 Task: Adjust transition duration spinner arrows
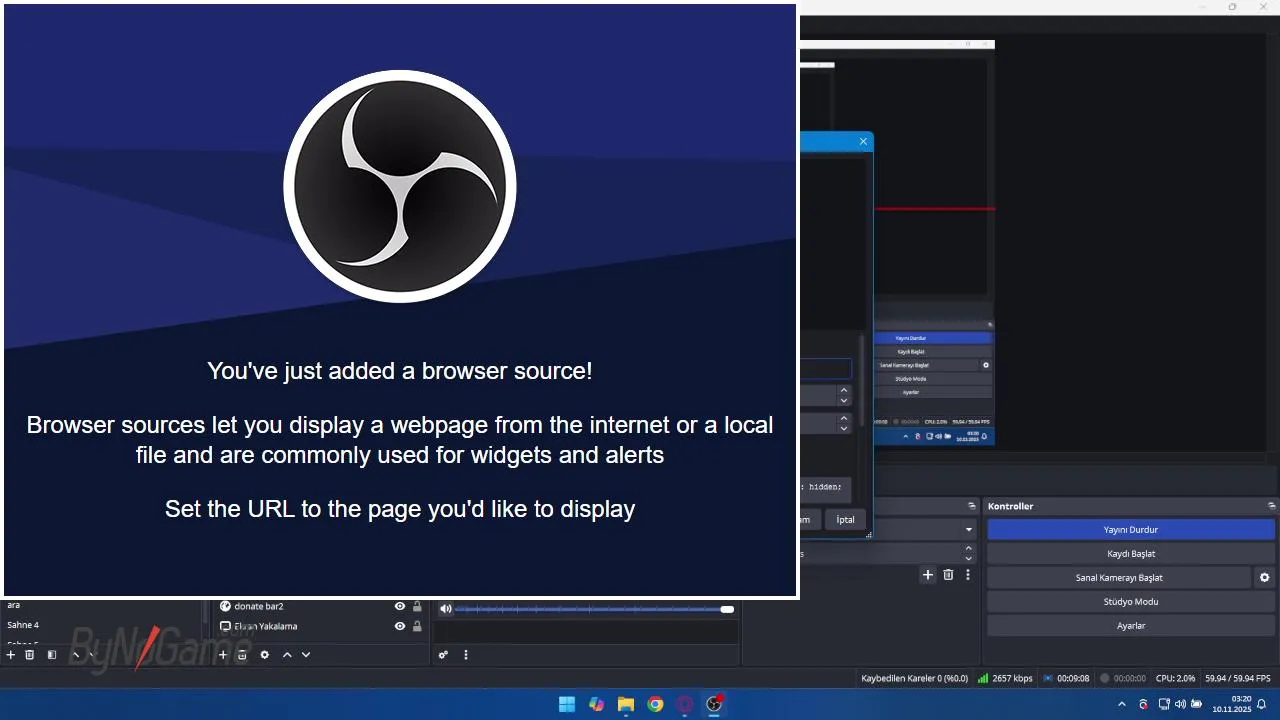pos(969,552)
